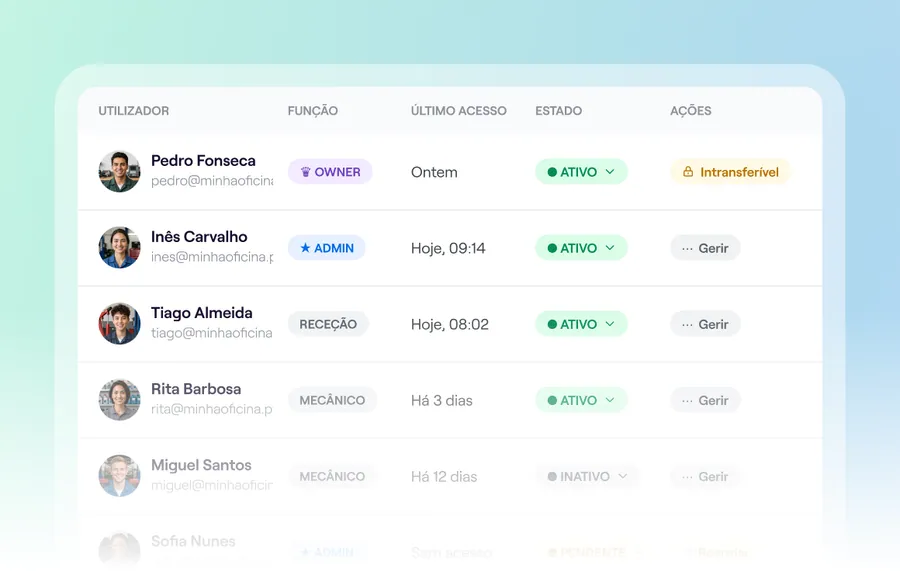Click Miguel Santos's MECÂNICO role badge
The image size is (900, 571).
click(x=332, y=476)
